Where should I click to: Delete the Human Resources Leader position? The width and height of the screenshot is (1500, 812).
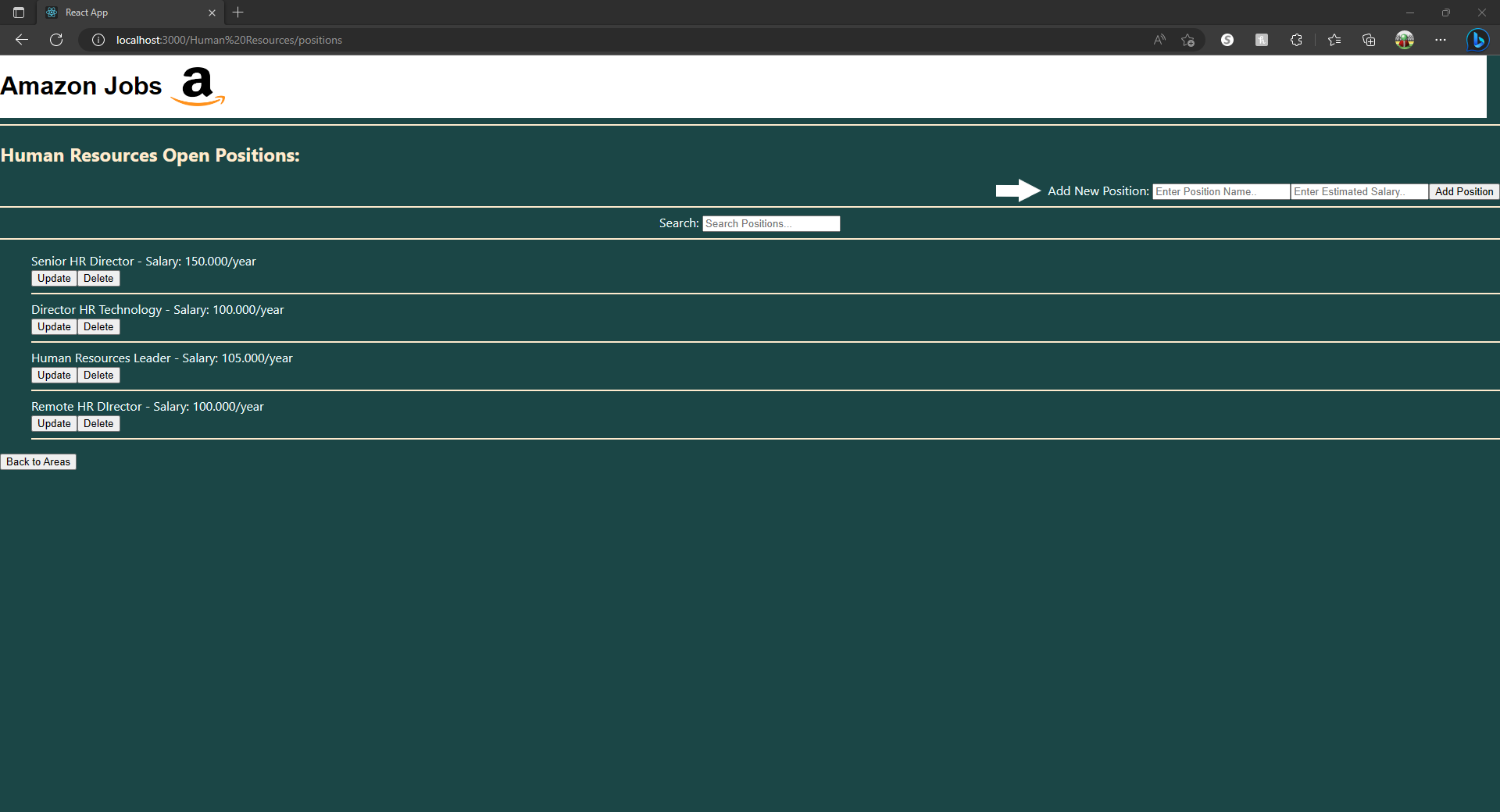click(98, 376)
